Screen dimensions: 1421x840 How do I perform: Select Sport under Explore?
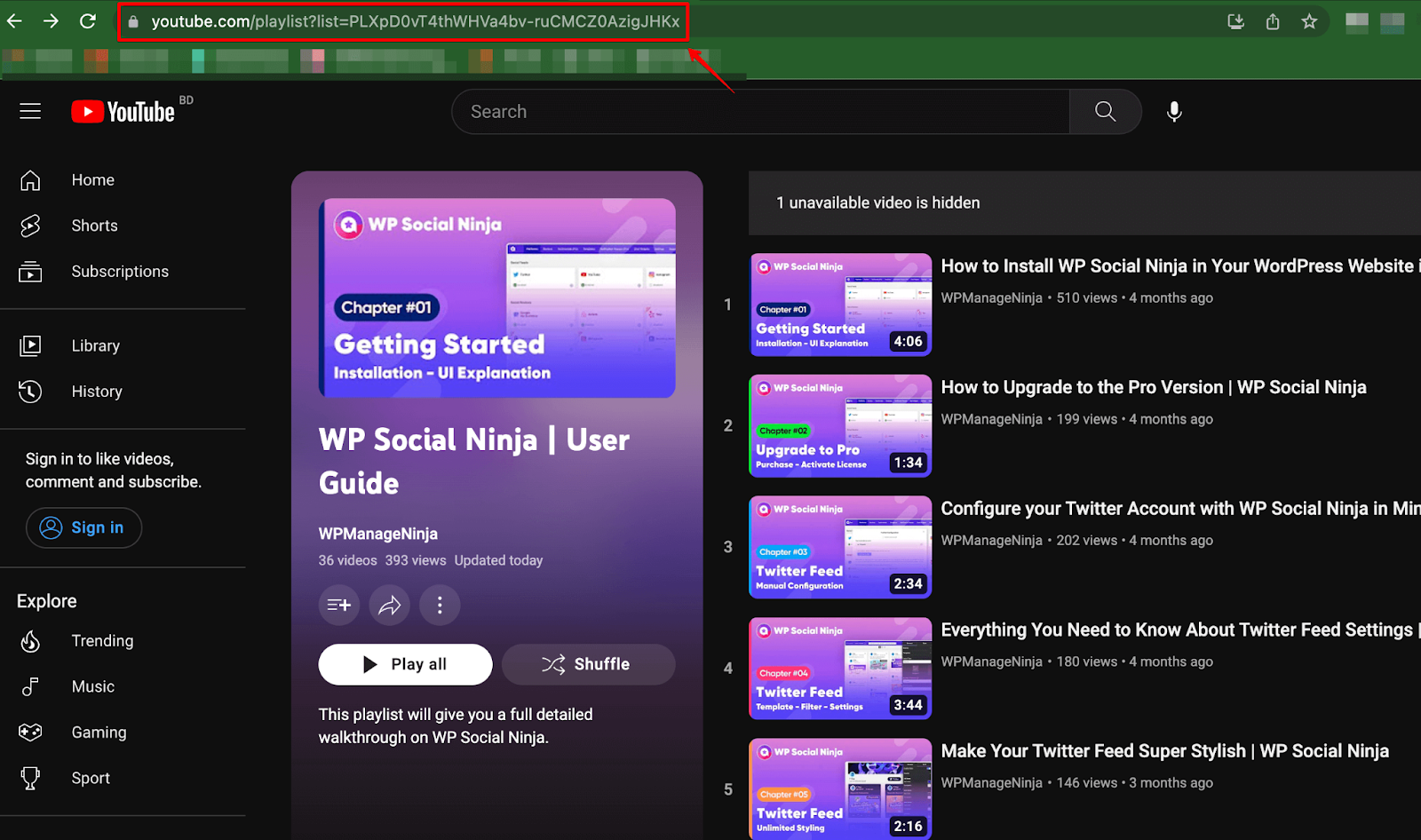[x=91, y=778]
